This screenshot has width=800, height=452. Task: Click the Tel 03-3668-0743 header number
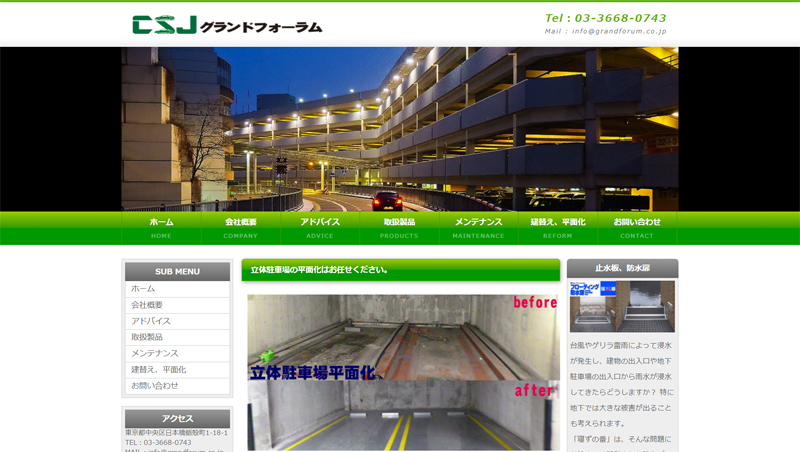(606, 18)
